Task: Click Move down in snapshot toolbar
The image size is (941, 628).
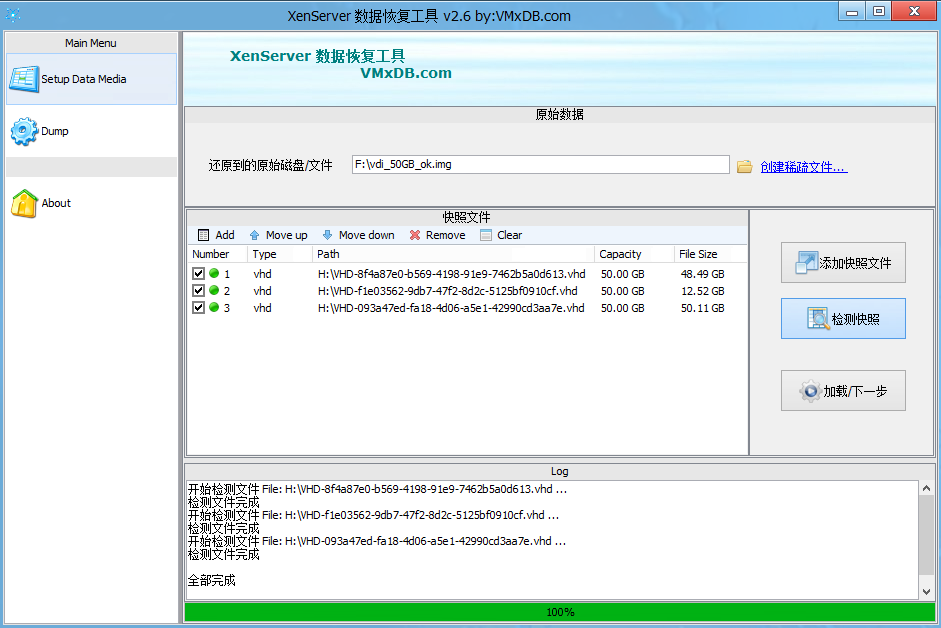Action: (x=358, y=235)
